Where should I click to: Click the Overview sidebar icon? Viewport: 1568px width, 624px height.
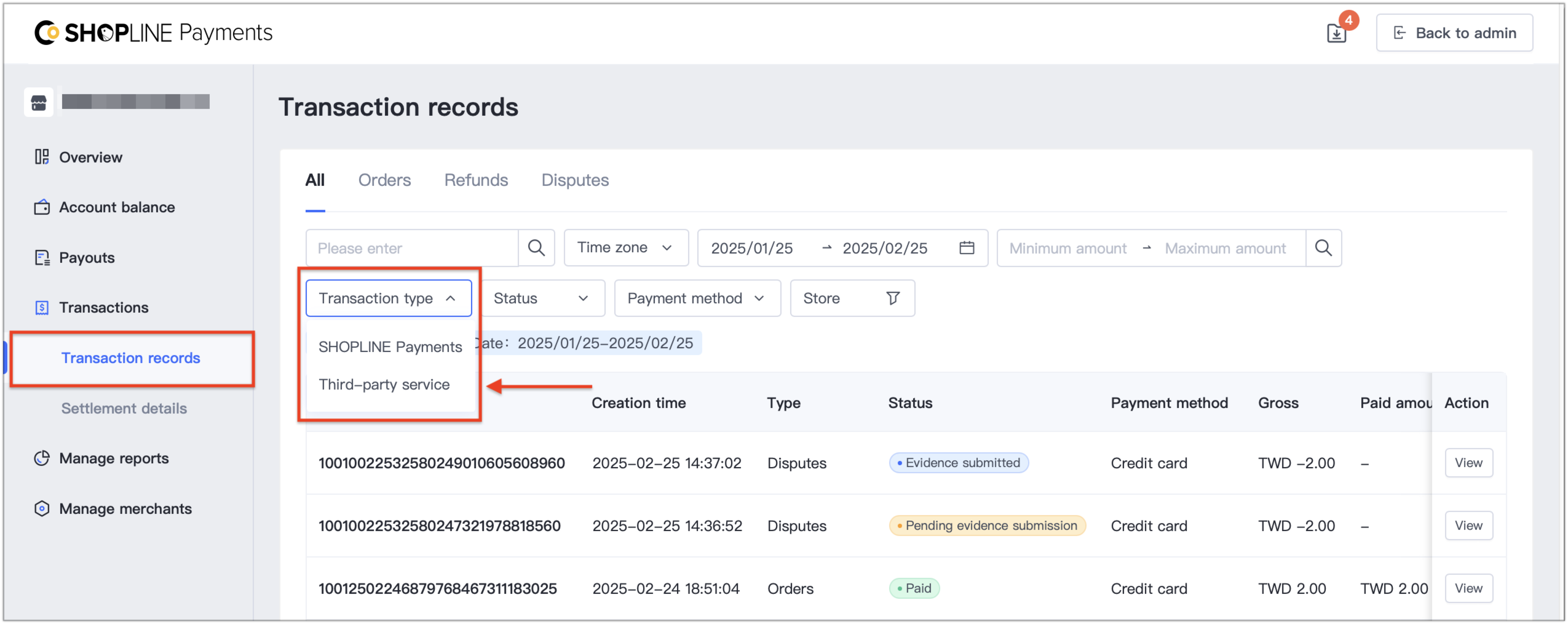pyautogui.click(x=42, y=157)
